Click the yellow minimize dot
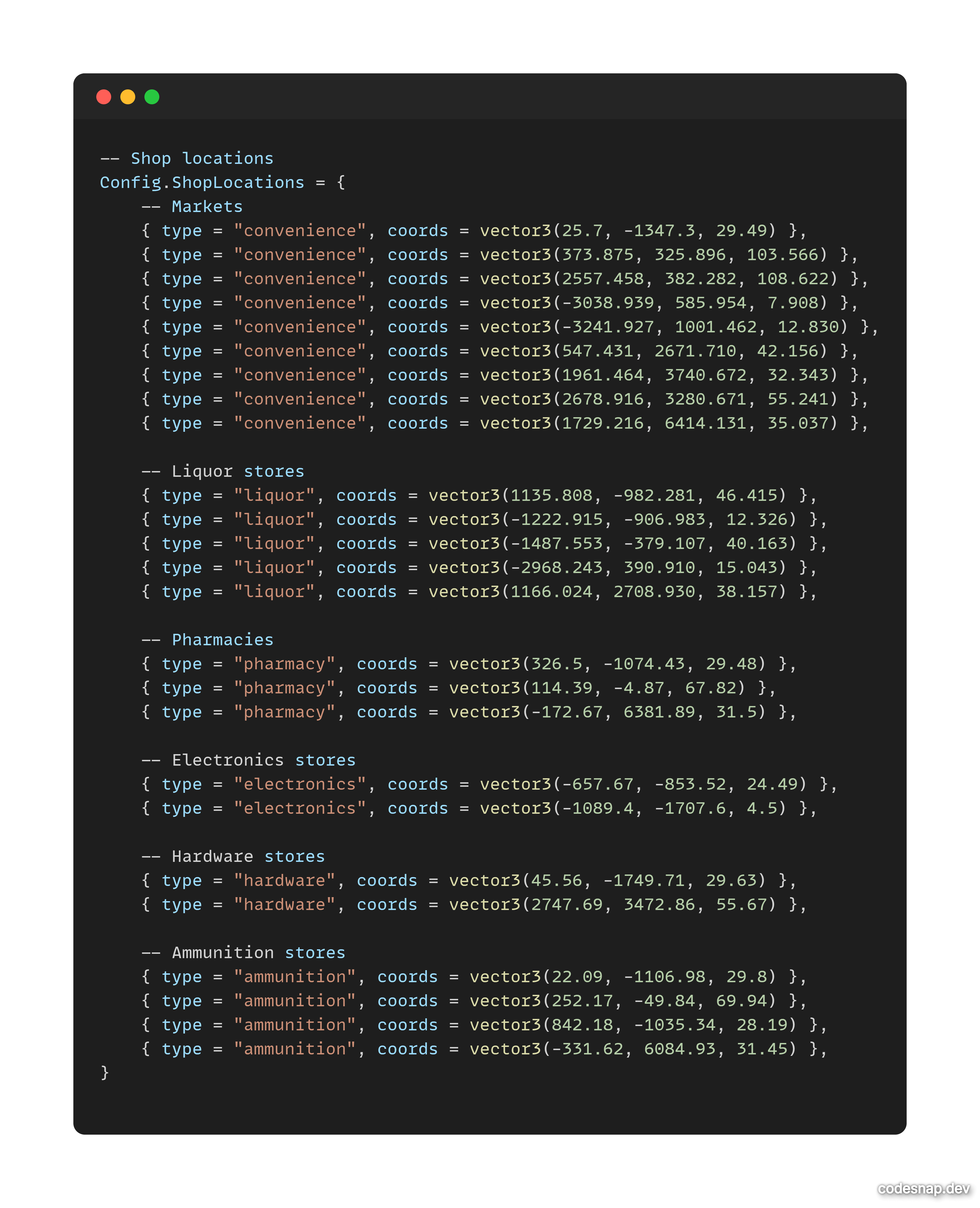 128,97
